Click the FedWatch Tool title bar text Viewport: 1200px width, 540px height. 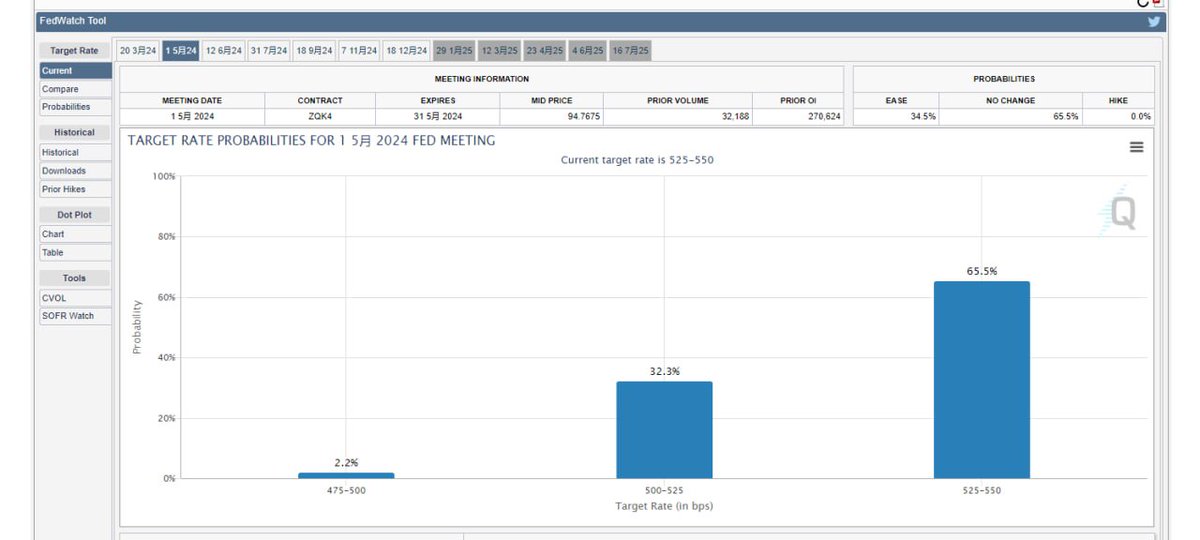[x=72, y=21]
